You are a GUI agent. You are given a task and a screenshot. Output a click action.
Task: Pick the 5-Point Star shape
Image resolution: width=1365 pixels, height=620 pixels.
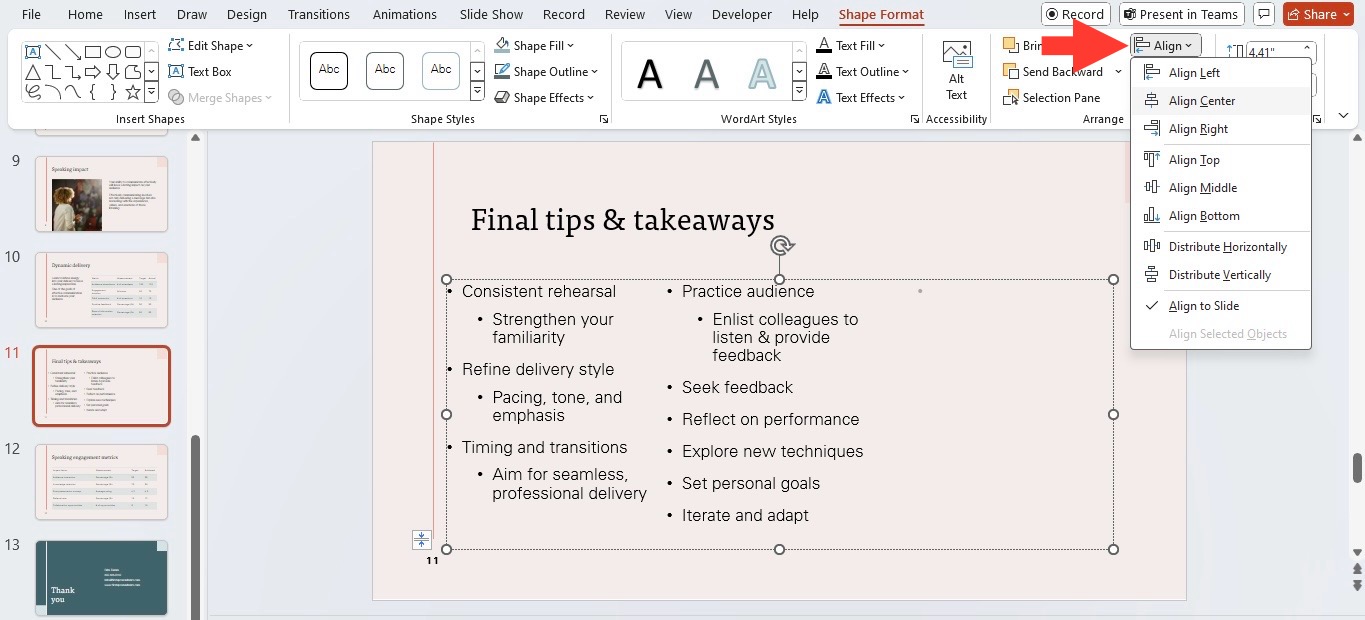tap(132, 92)
